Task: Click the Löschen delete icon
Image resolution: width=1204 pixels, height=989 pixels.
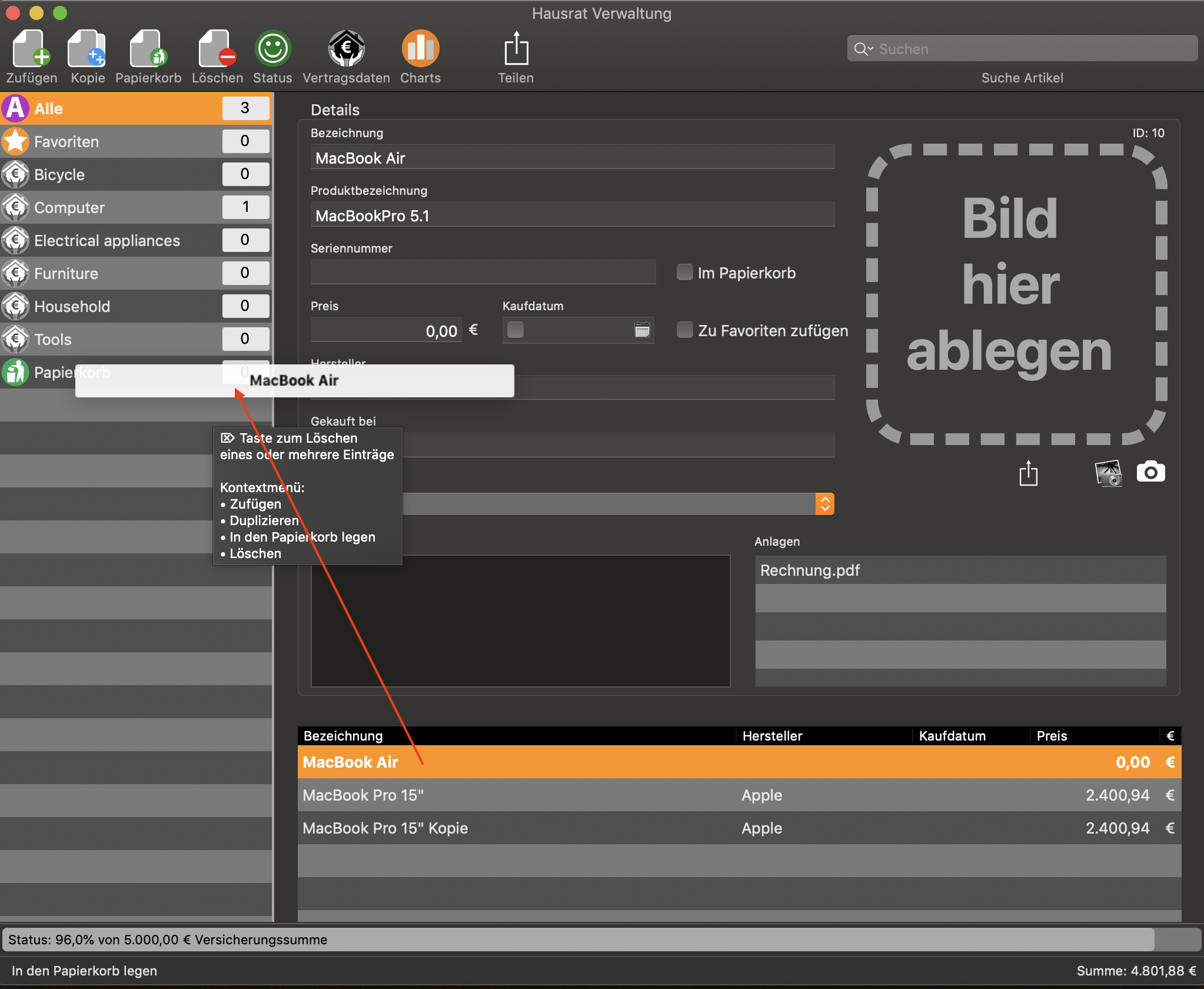Action: (x=217, y=48)
